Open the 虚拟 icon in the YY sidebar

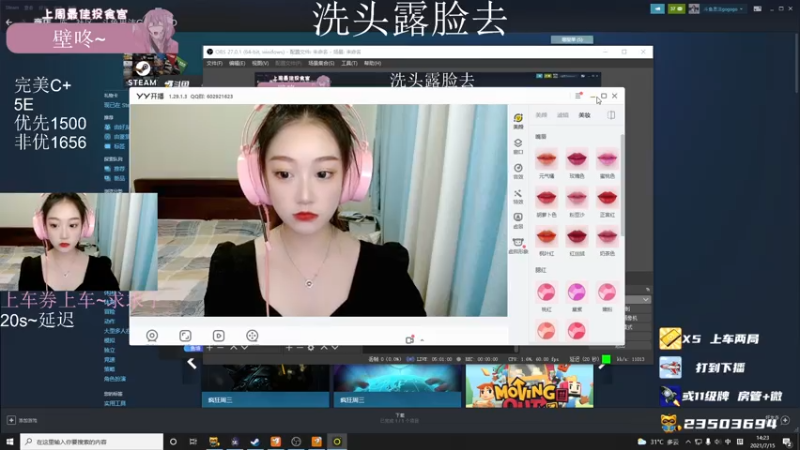(x=518, y=221)
